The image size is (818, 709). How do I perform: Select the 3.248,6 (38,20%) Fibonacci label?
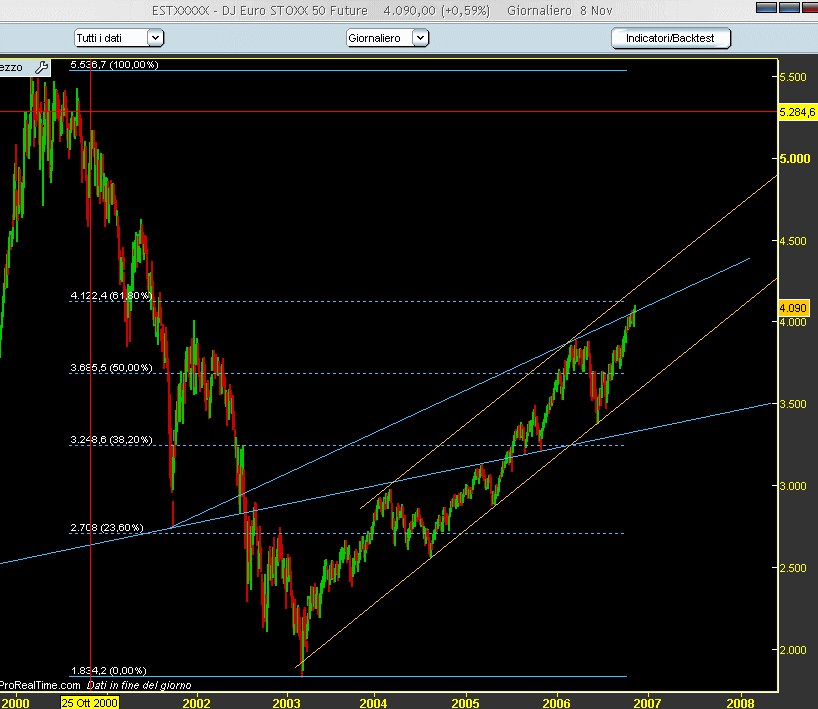tap(111, 440)
